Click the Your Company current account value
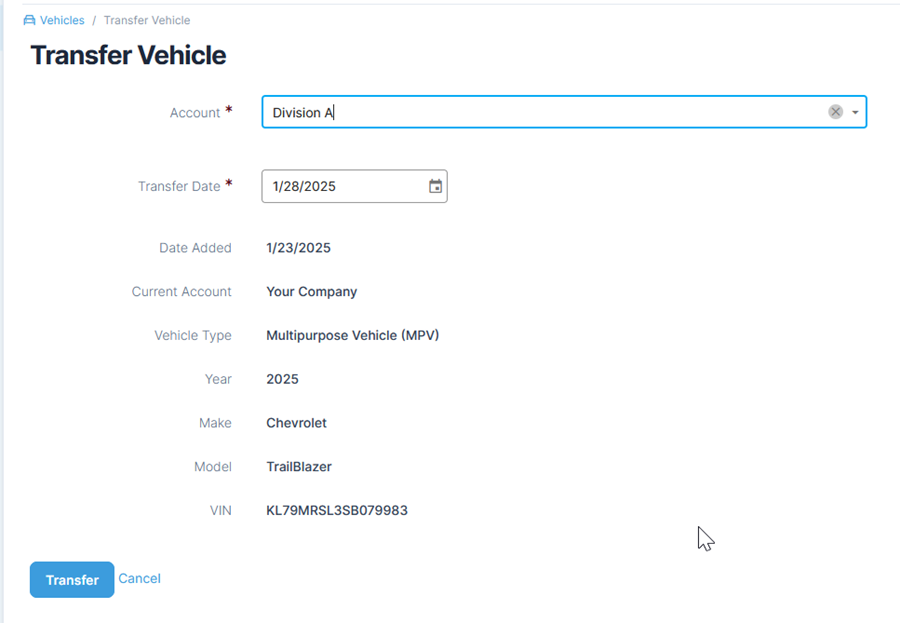Image resolution: width=900 pixels, height=623 pixels. click(311, 292)
